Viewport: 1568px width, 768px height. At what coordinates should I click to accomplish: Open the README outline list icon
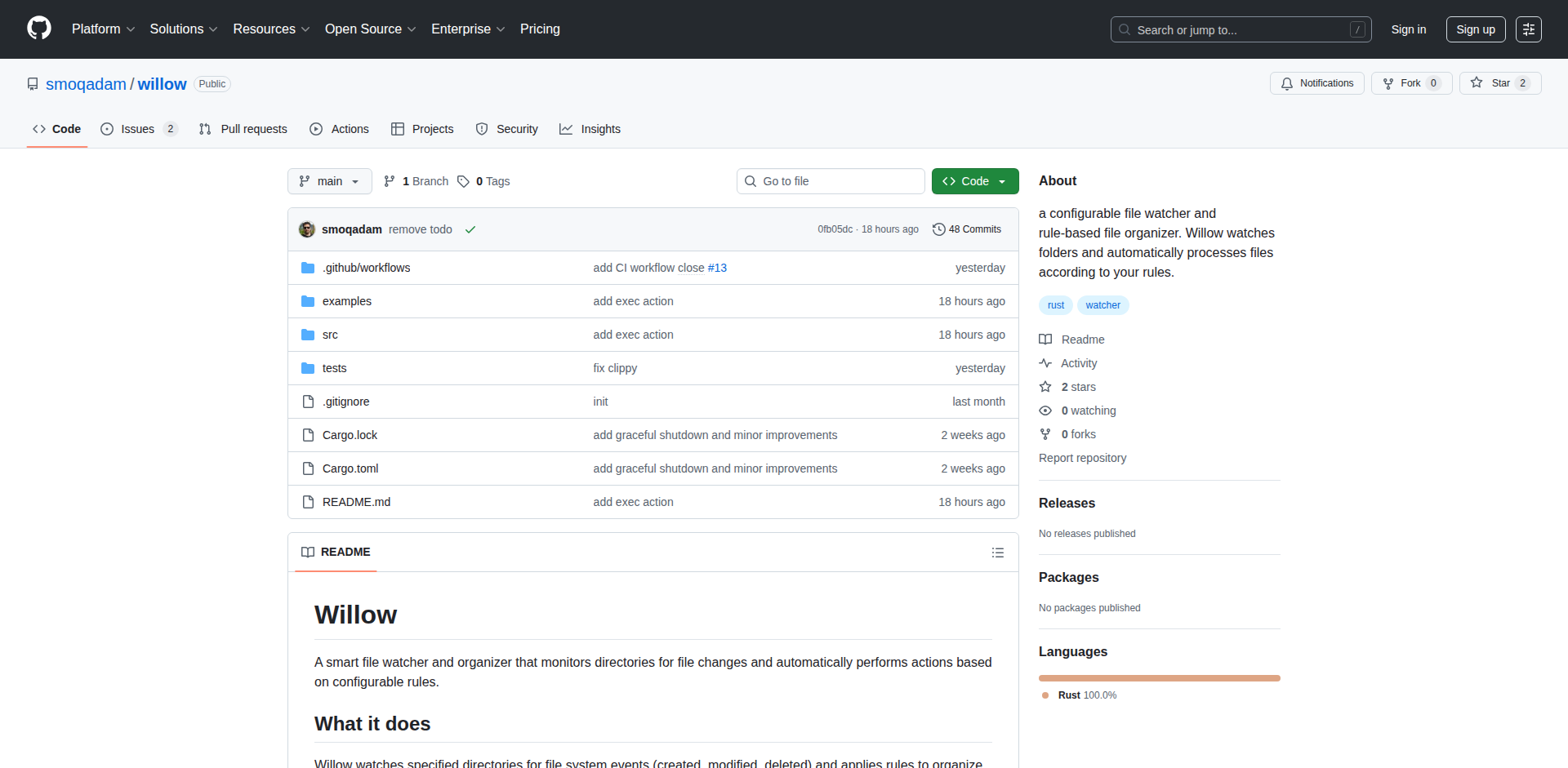tap(997, 553)
